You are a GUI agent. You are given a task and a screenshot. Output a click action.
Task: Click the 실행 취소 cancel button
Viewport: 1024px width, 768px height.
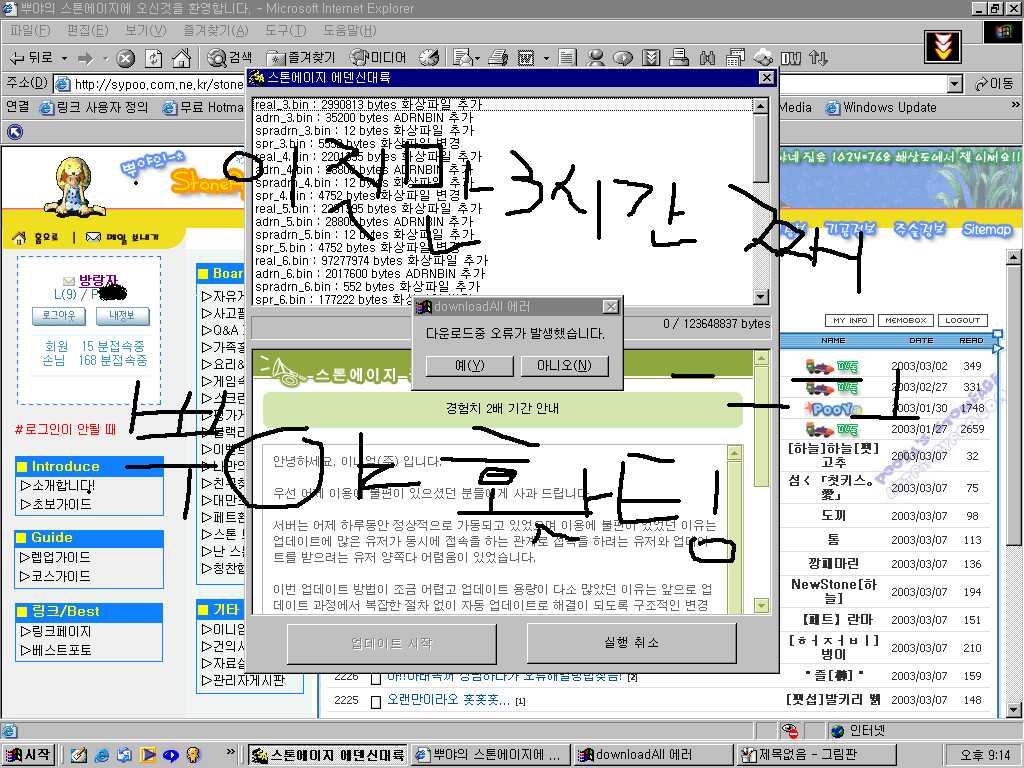[631, 643]
